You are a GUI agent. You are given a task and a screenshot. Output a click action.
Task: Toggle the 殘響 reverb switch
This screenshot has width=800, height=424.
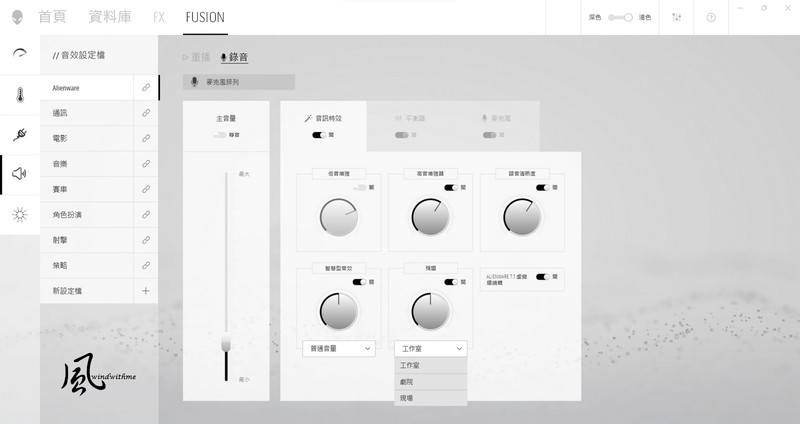(451, 282)
